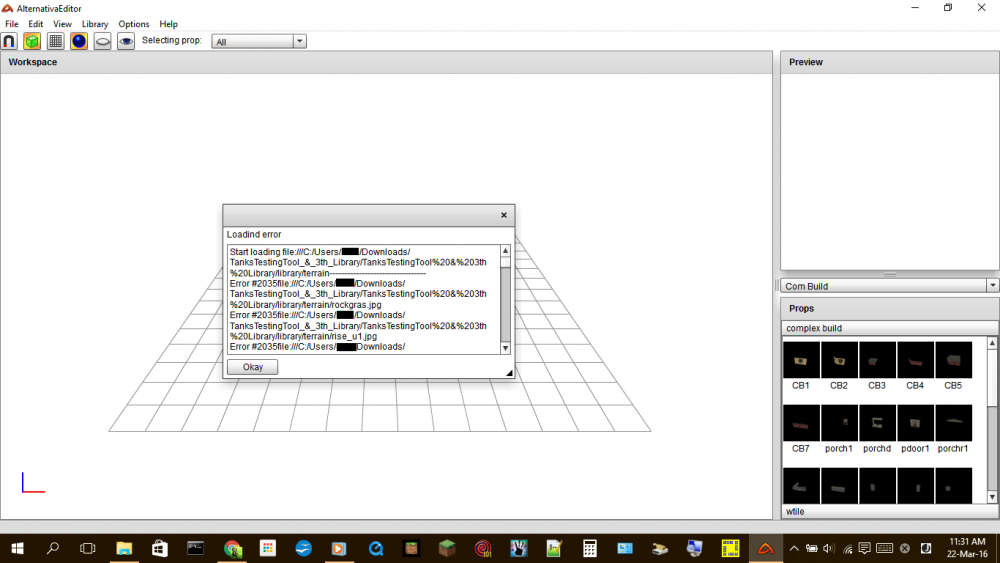Select the pdoor1 prop thumbnail
This screenshot has height=563, width=1000.
point(915,423)
